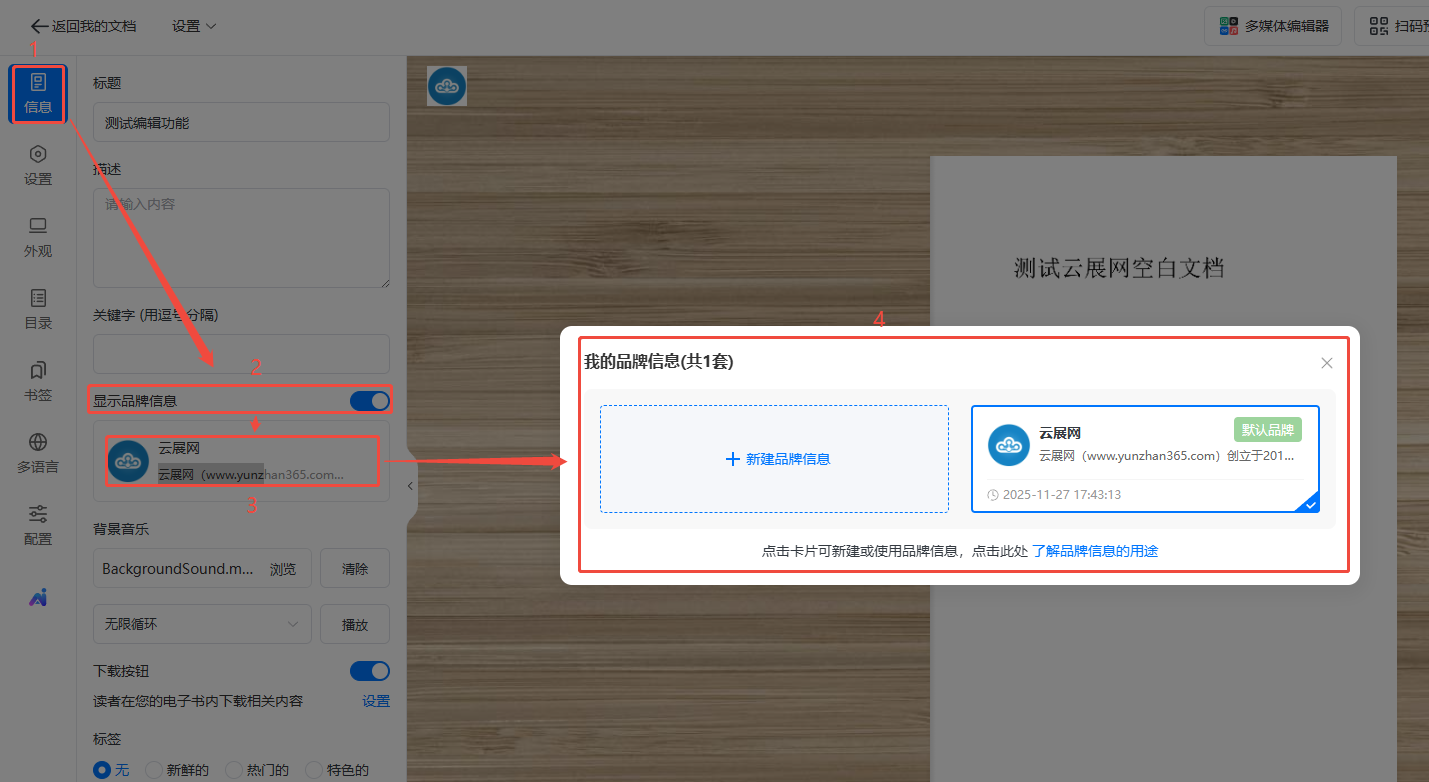1429x782 pixels.
Task: Open the 多媒体编辑器 button
Action: [x=1274, y=26]
